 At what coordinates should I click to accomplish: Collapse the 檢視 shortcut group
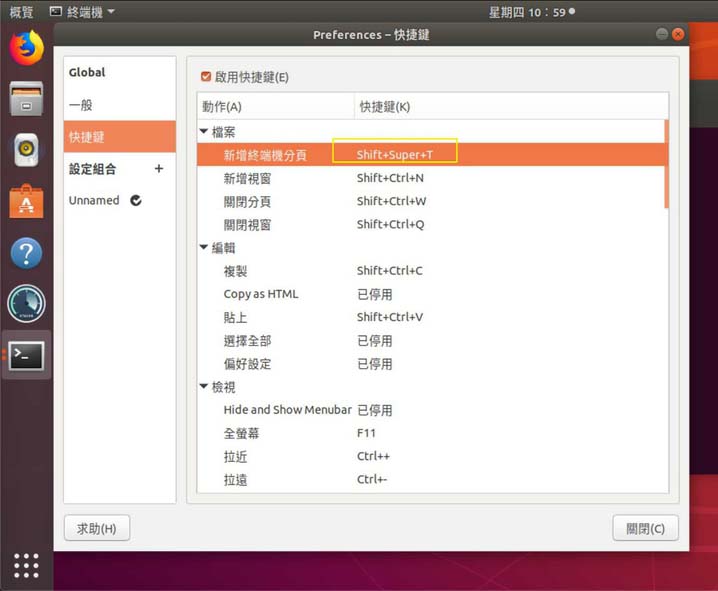[x=204, y=386]
